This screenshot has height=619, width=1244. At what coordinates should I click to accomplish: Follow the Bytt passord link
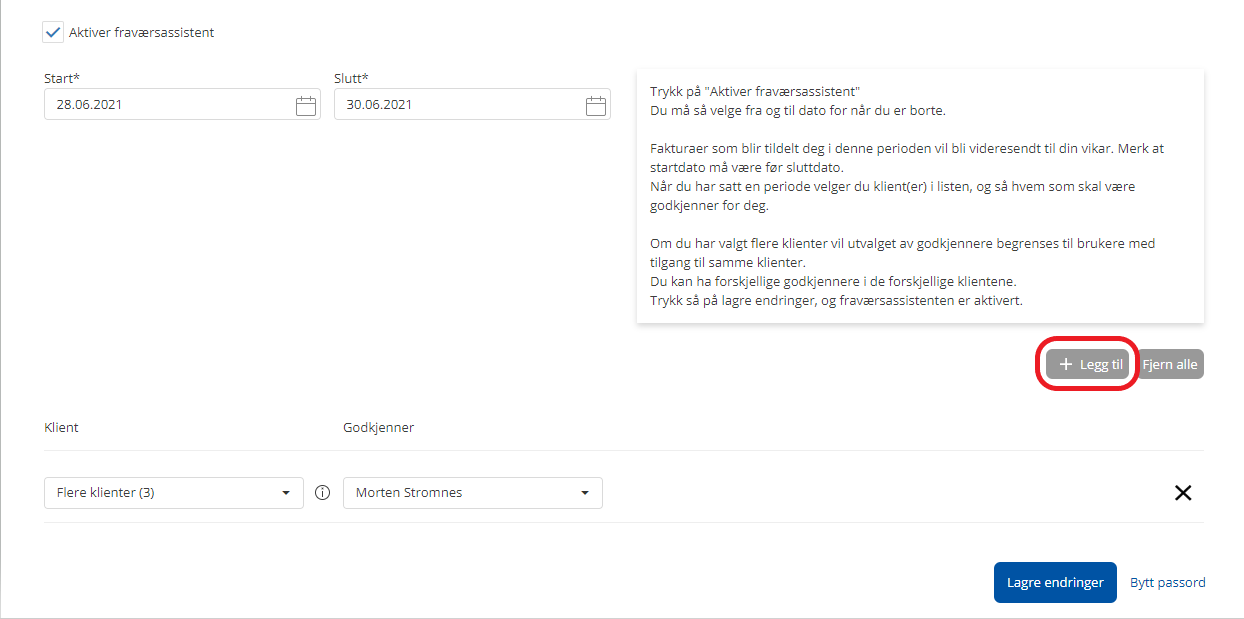[1167, 582]
